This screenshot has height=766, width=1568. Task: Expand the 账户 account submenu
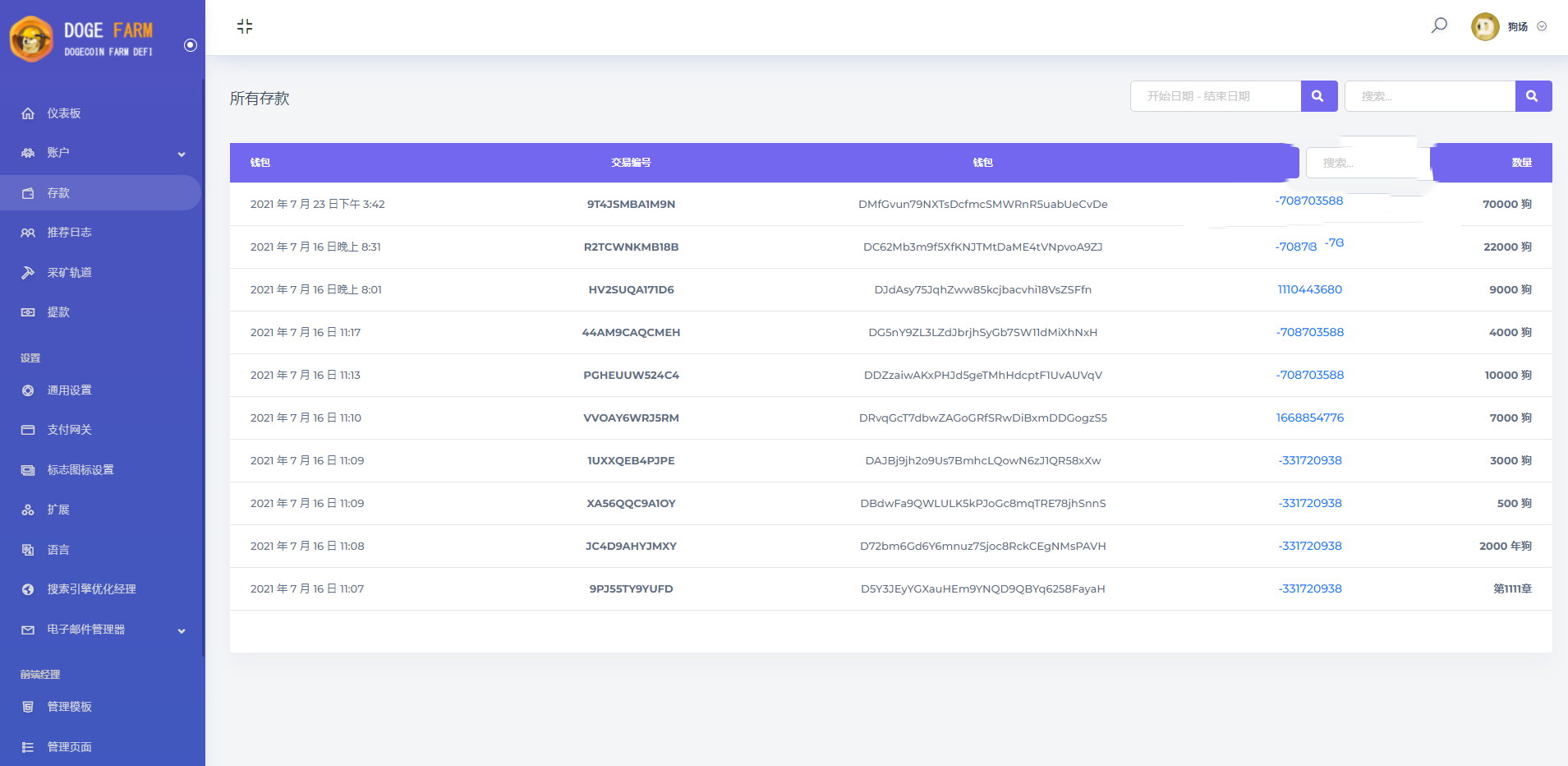[x=182, y=154]
